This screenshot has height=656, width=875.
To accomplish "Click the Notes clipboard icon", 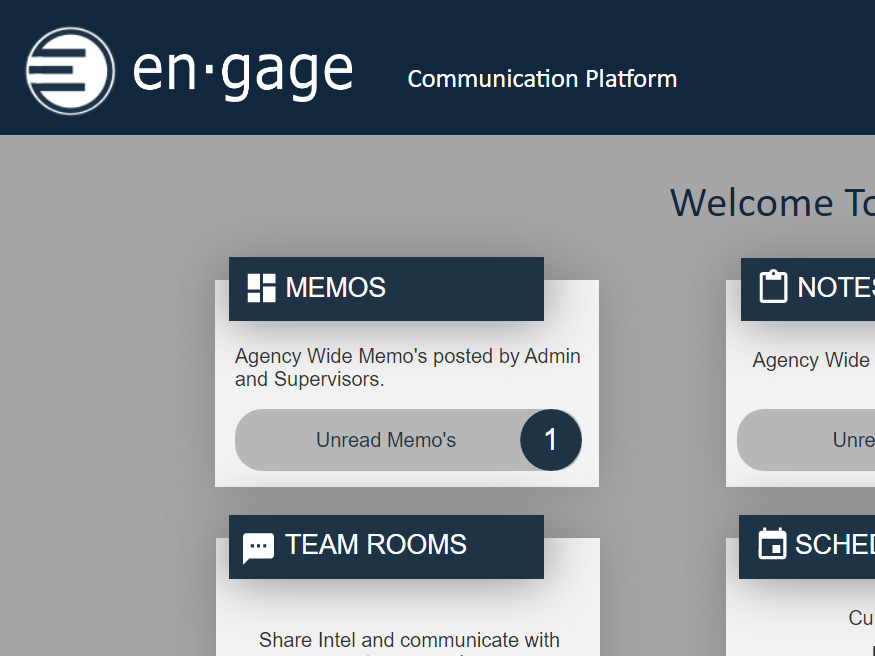I will pyautogui.click(x=773, y=287).
